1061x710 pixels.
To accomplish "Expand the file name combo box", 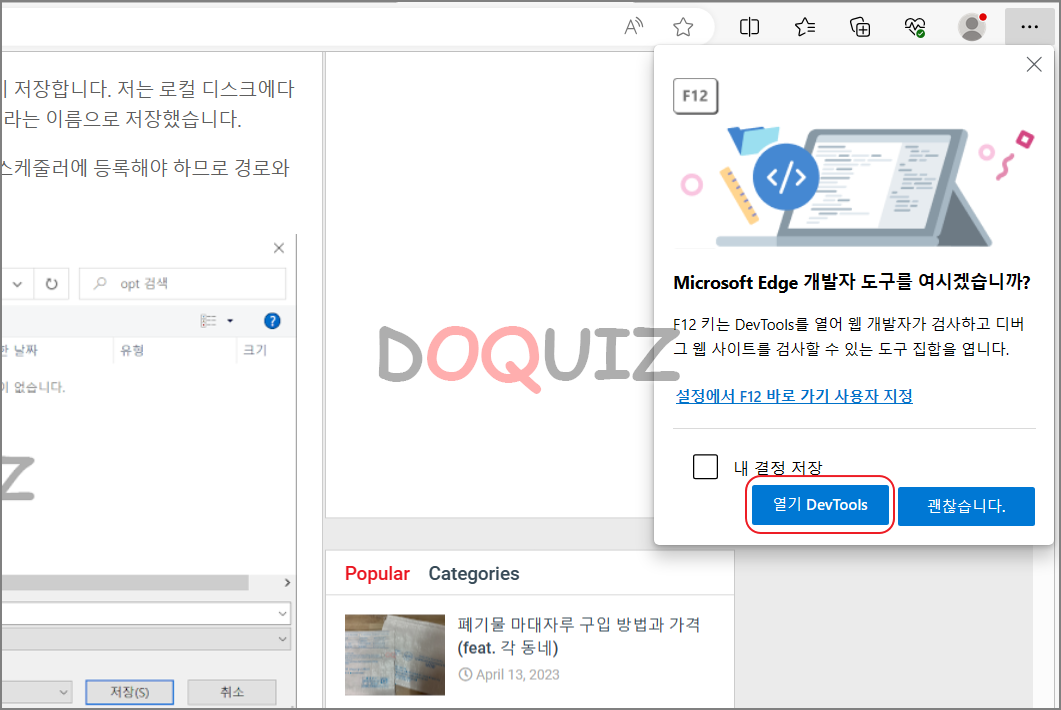I will pyautogui.click(x=282, y=613).
